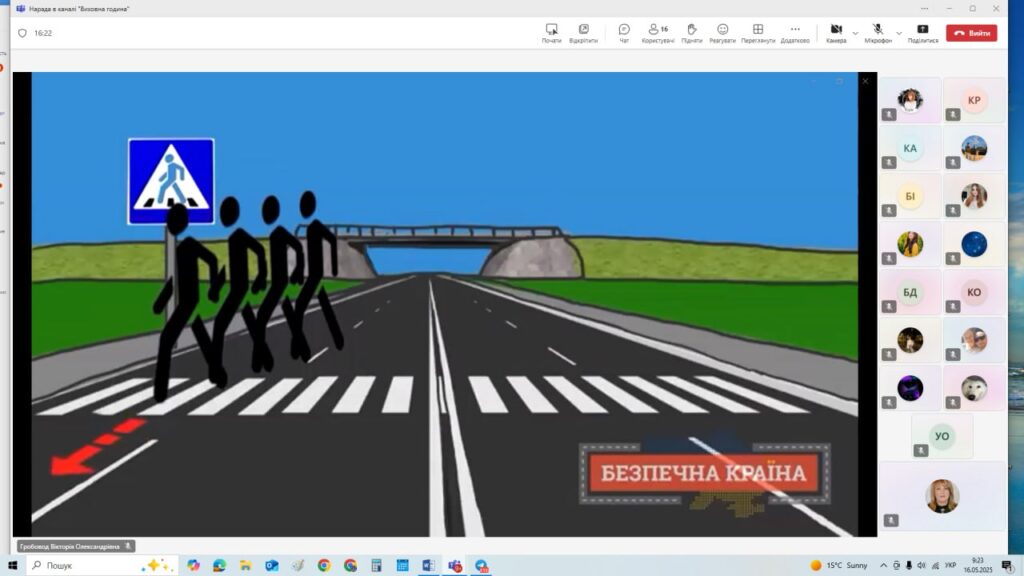Image resolution: width=1024 pixels, height=576 pixels.
Task: Raise hand with the Підняти icon
Action: [691, 33]
